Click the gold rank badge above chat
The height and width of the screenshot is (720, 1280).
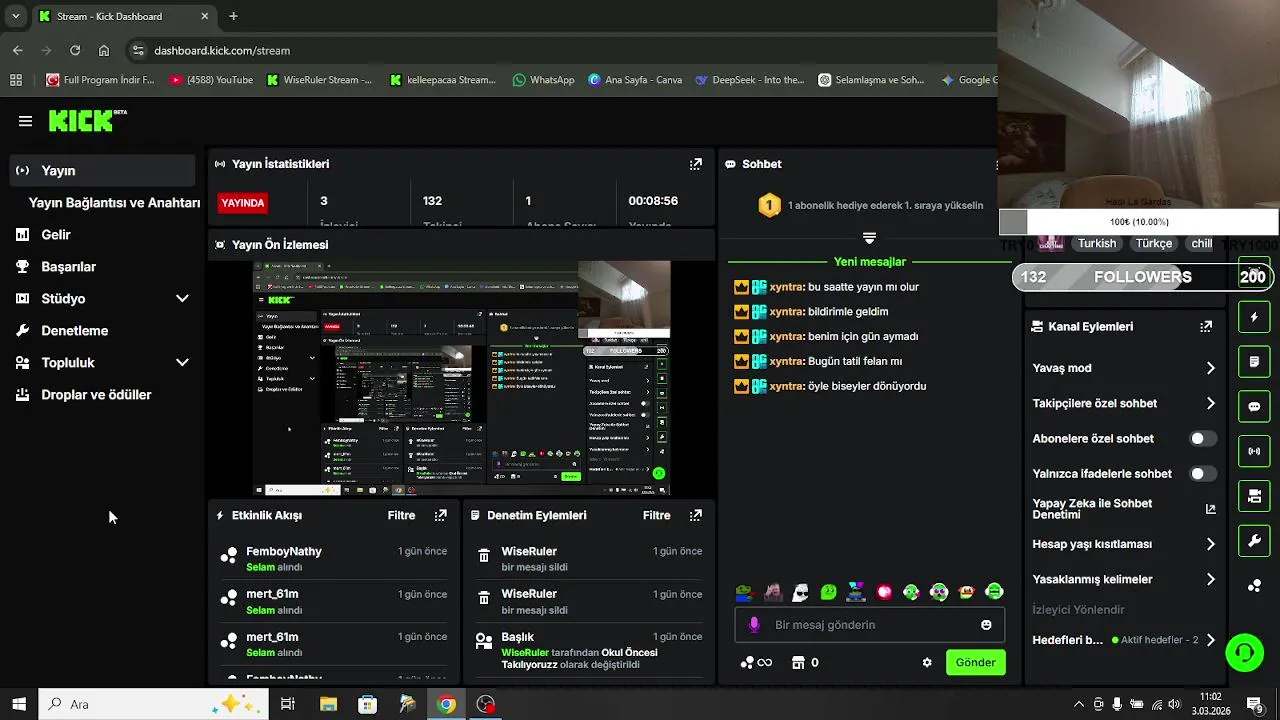769,206
